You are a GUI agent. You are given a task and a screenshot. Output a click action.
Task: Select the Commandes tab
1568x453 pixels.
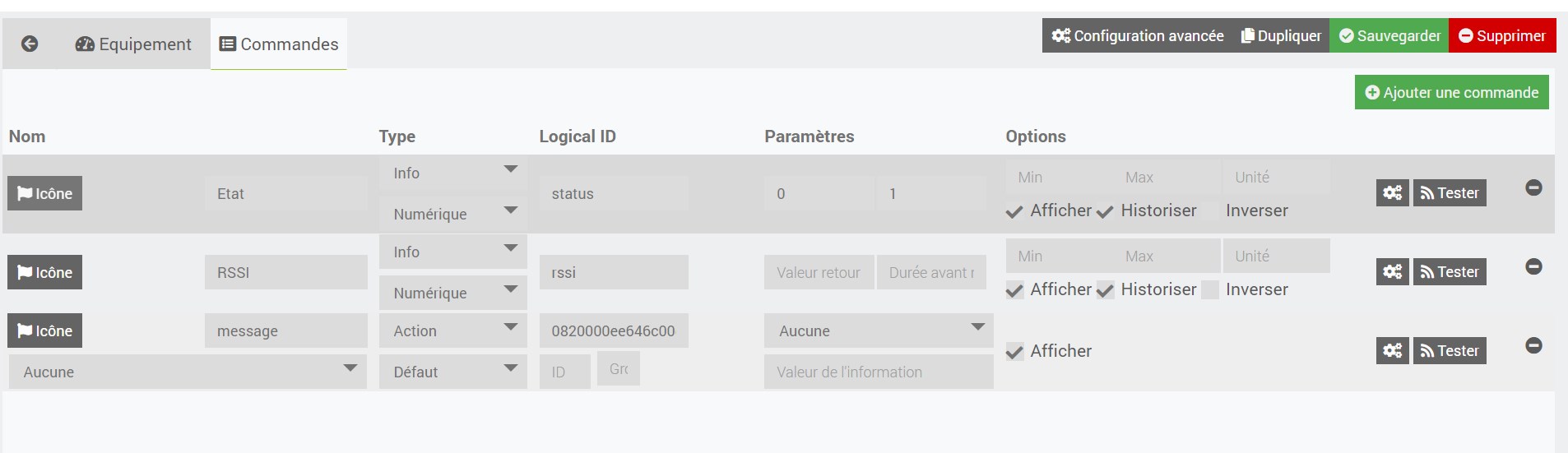(x=279, y=44)
